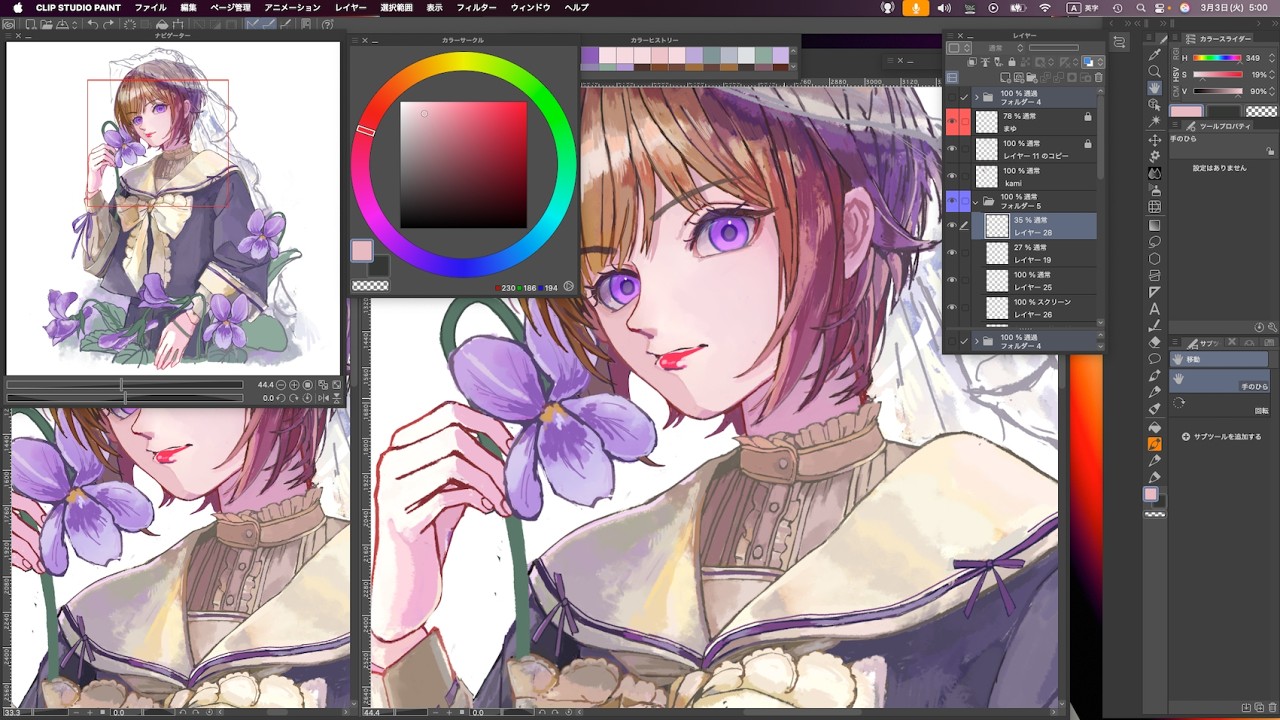Hide レイヤー 26 screen layer
Viewport: 1280px width, 720px height.
(x=951, y=307)
